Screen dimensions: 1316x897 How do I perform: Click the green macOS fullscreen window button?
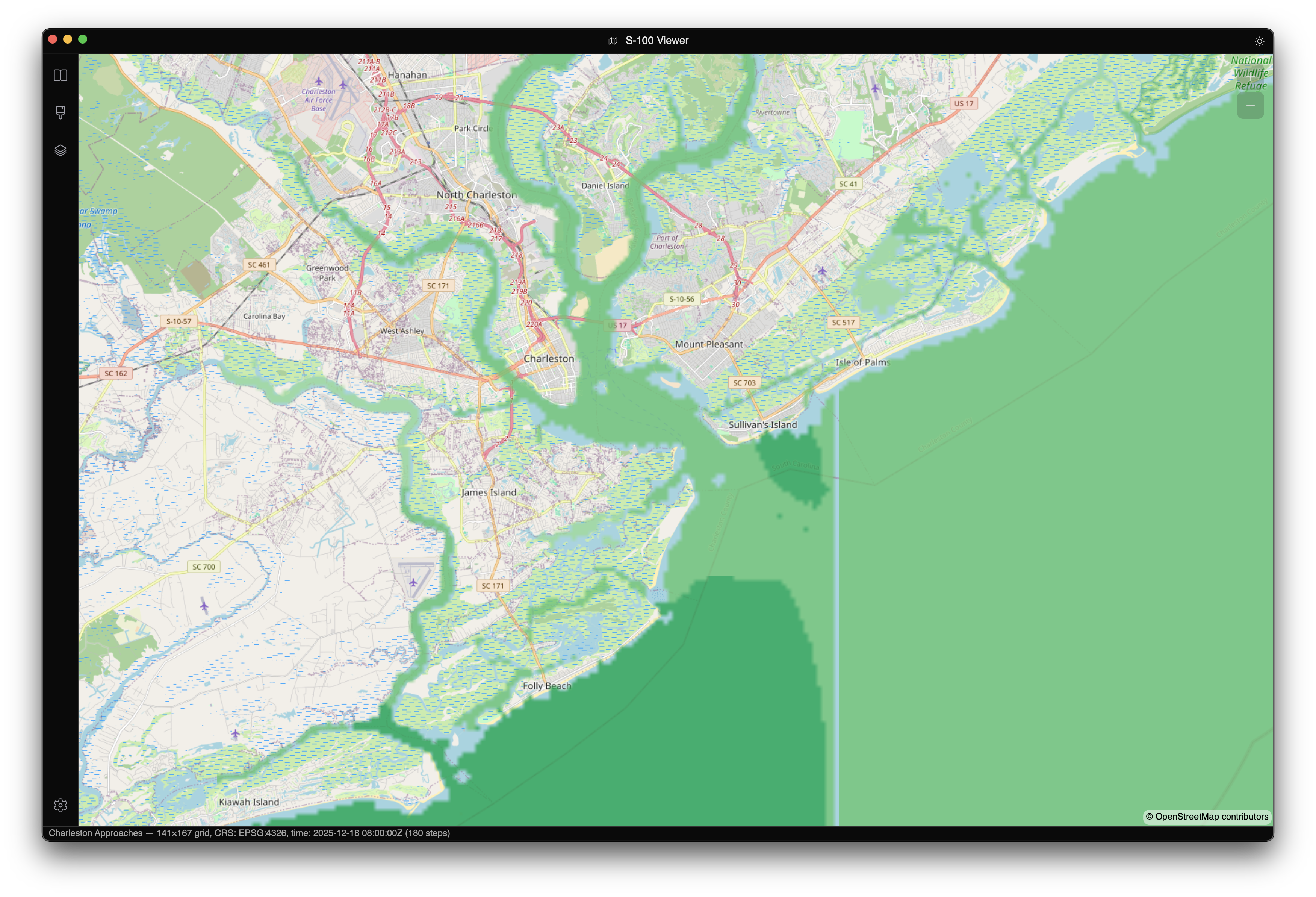click(x=83, y=39)
